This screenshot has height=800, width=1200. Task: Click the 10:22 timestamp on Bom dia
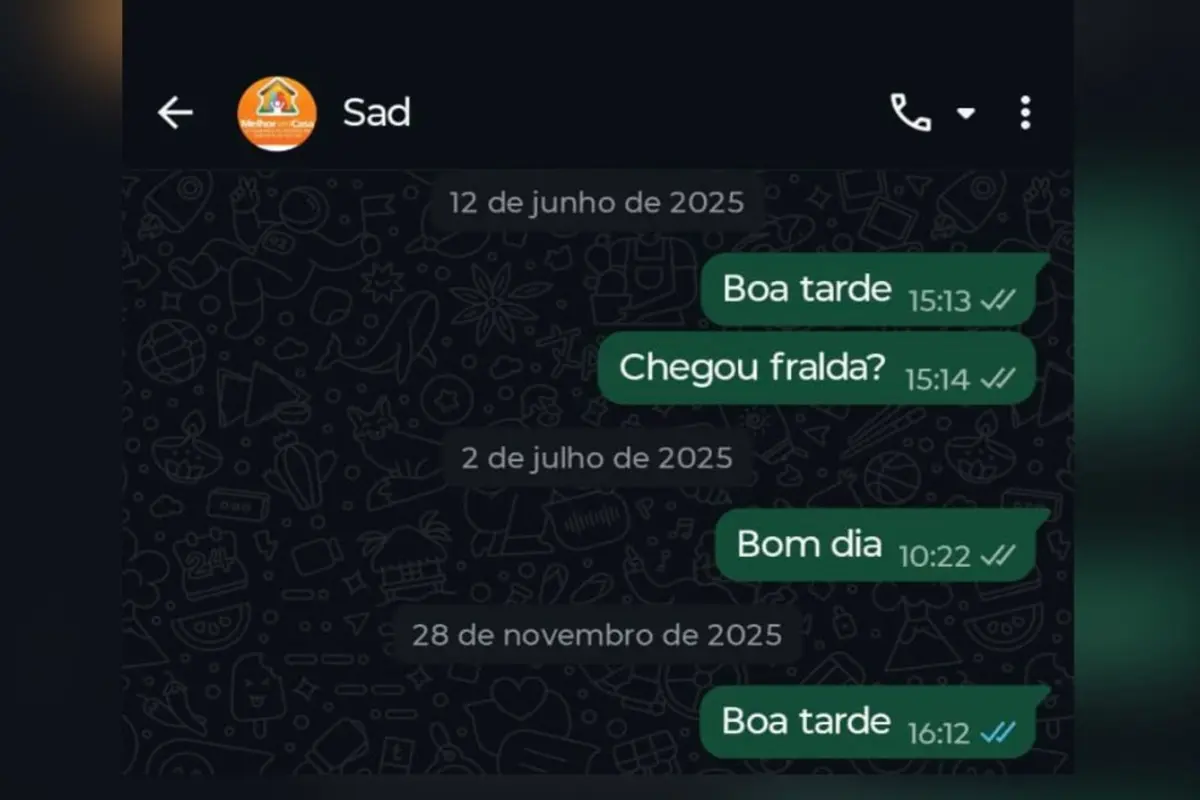935,556
